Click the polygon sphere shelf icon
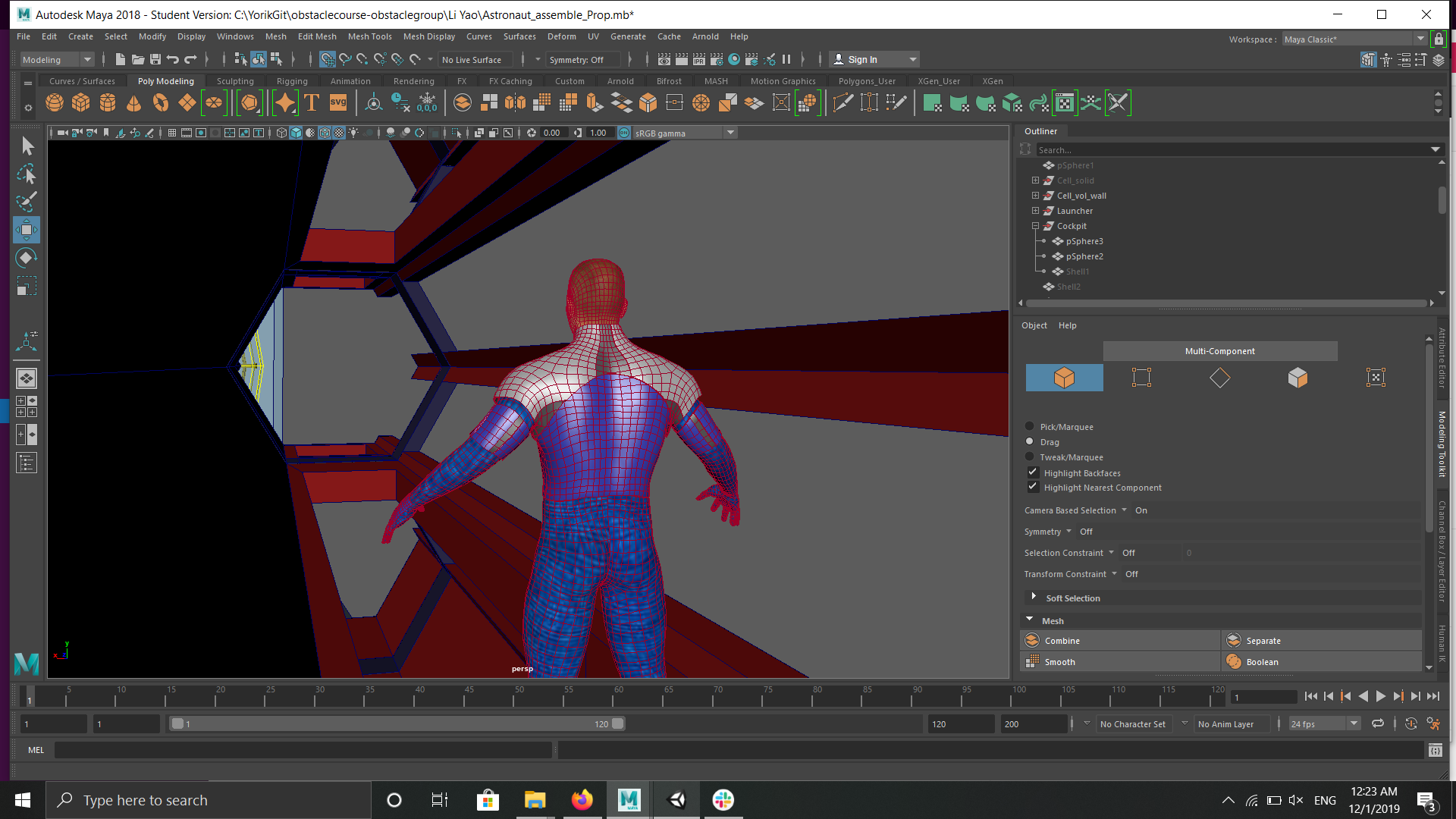The height and width of the screenshot is (819, 1456). tap(55, 103)
